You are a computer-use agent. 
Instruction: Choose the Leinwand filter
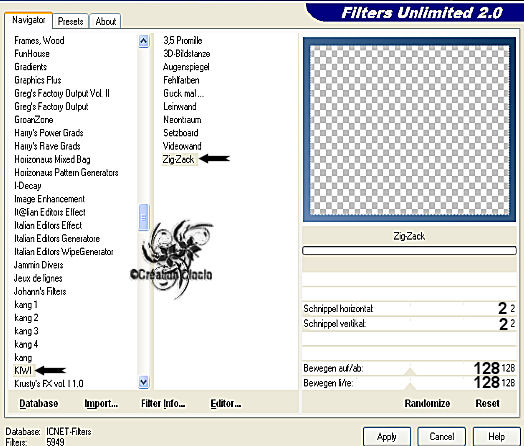(179, 106)
